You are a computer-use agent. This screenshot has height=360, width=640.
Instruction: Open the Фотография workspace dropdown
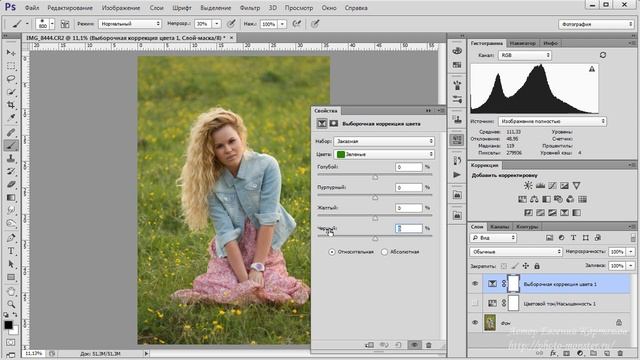pyautogui.click(x=596, y=24)
